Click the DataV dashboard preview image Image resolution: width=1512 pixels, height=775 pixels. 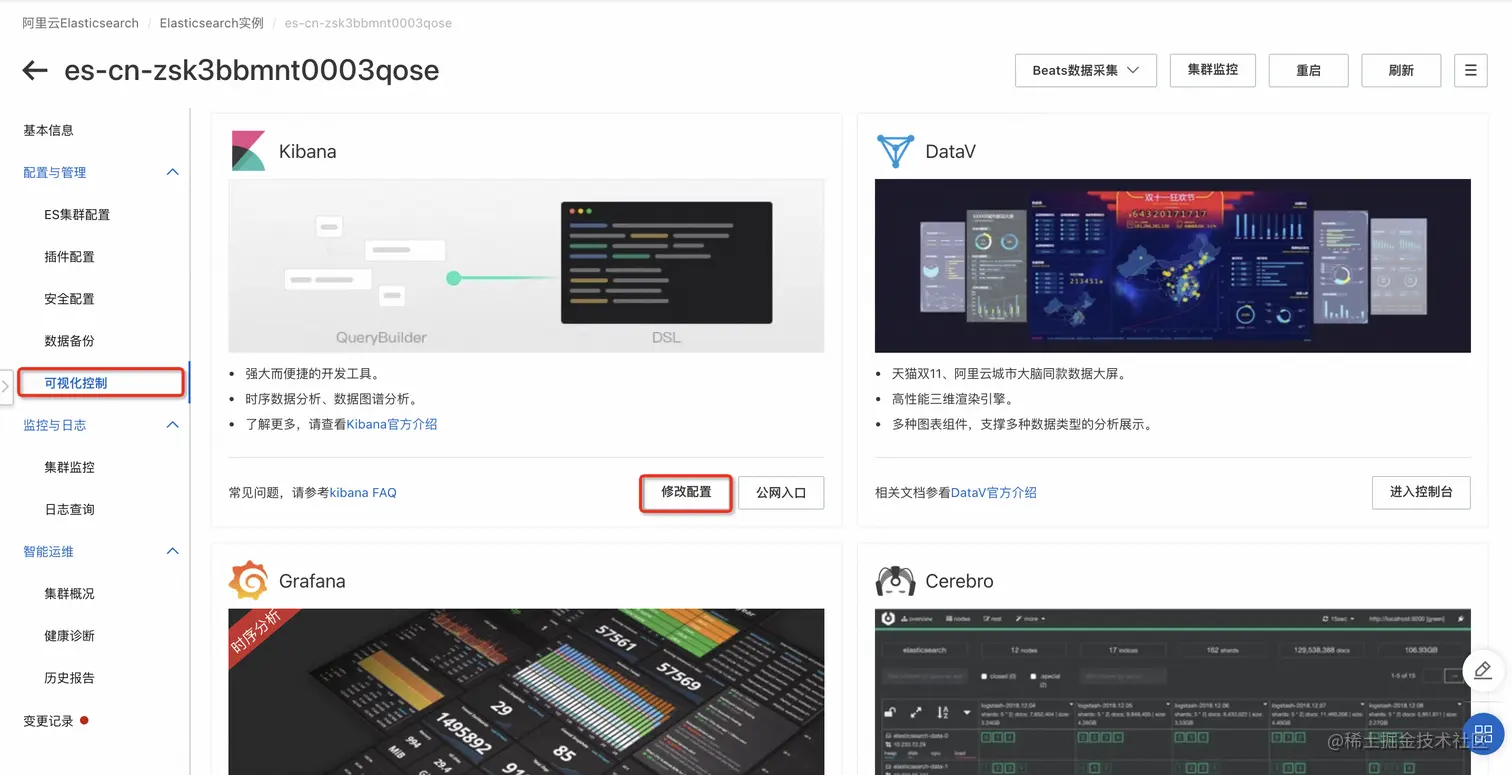pyautogui.click(x=1172, y=266)
